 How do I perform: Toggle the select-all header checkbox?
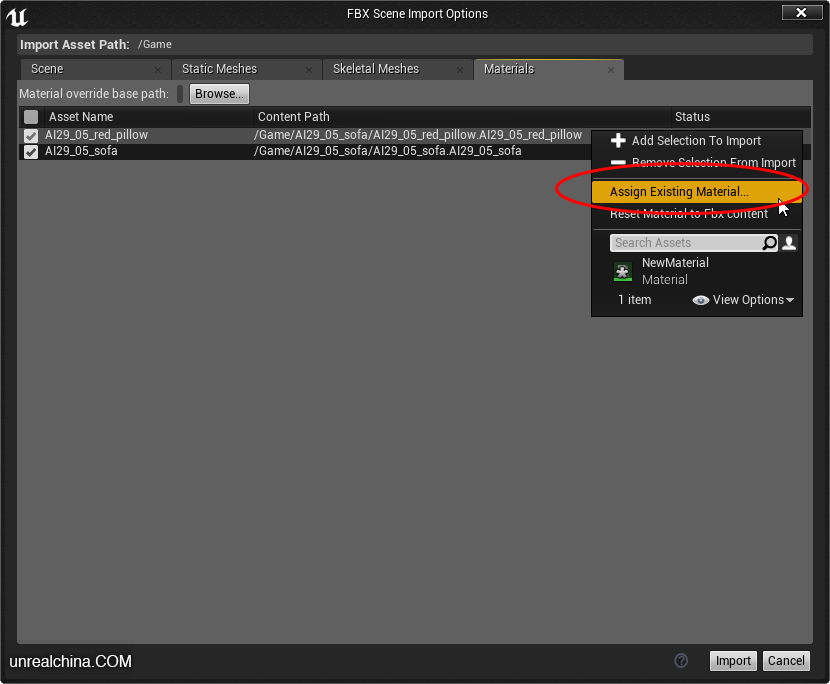pyautogui.click(x=31, y=117)
